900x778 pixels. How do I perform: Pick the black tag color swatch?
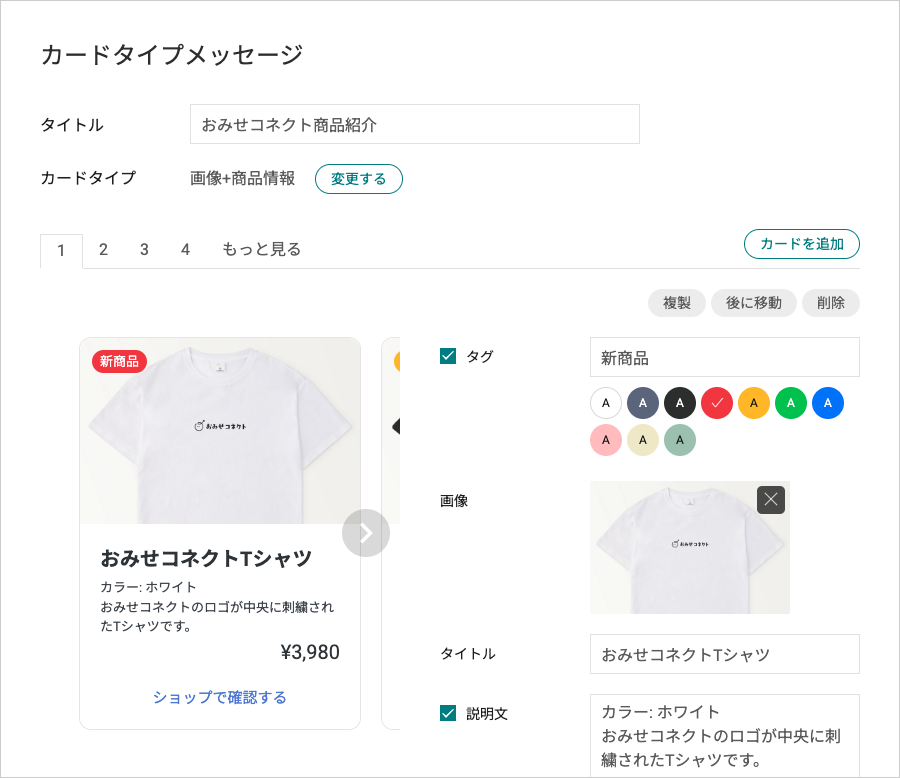click(x=680, y=403)
